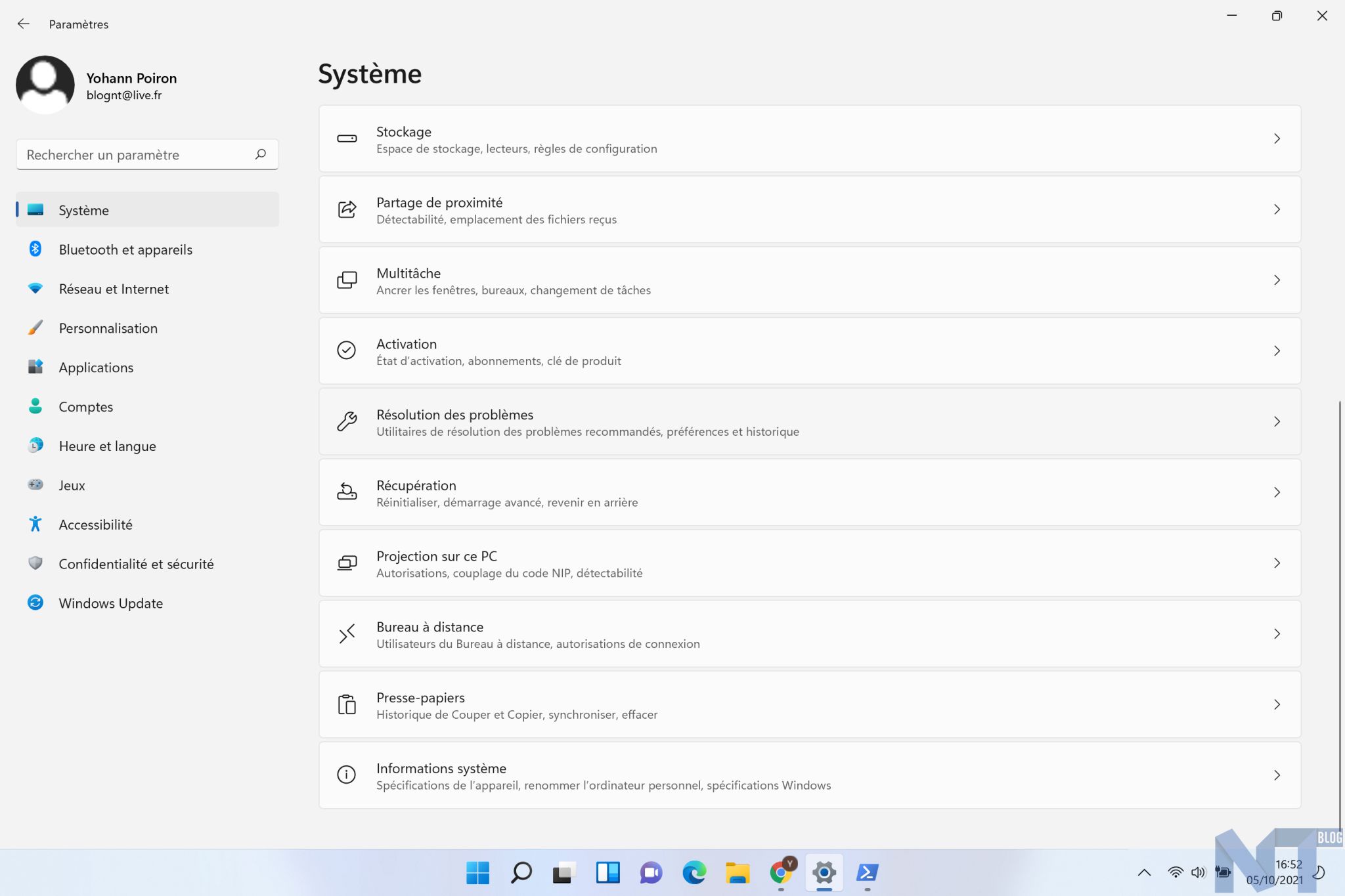Expand the Multitâche chevron arrow

[x=1277, y=280]
